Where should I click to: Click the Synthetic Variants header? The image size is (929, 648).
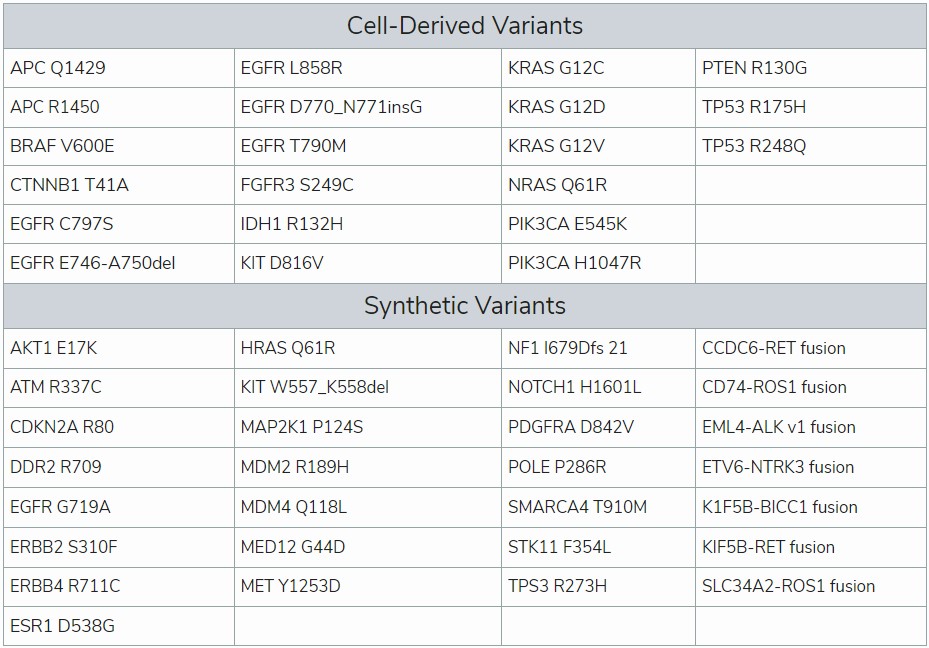pyautogui.click(x=464, y=306)
